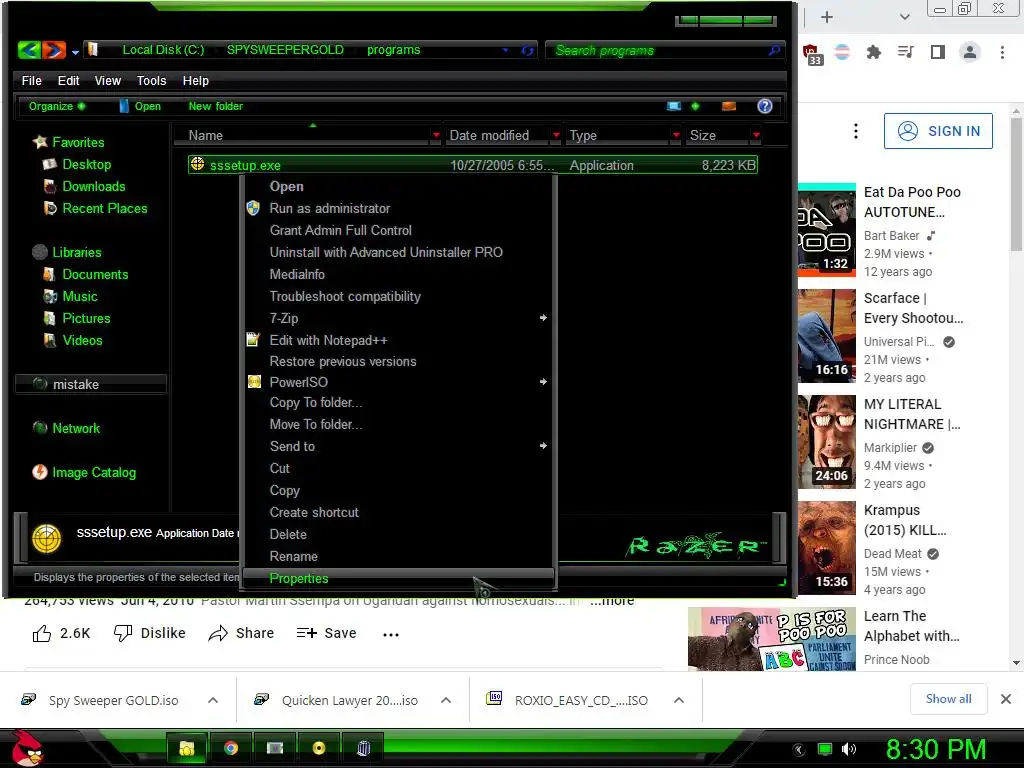The width and height of the screenshot is (1024, 768).
Task: Choose Create shortcut in context menu
Action: (x=398, y=513)
